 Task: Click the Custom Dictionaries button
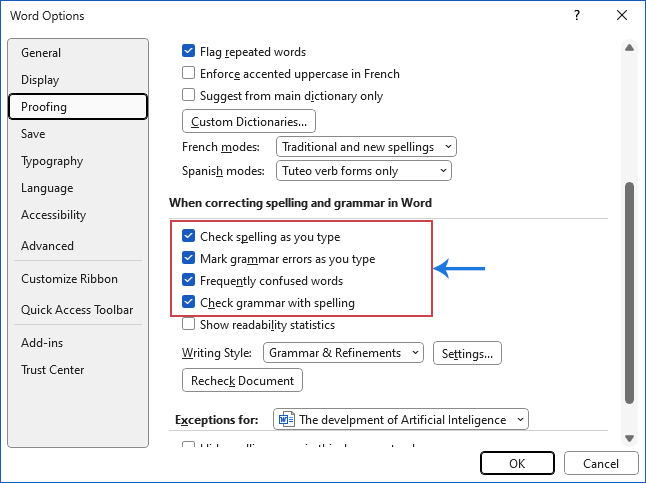click(x=249, y=122)
